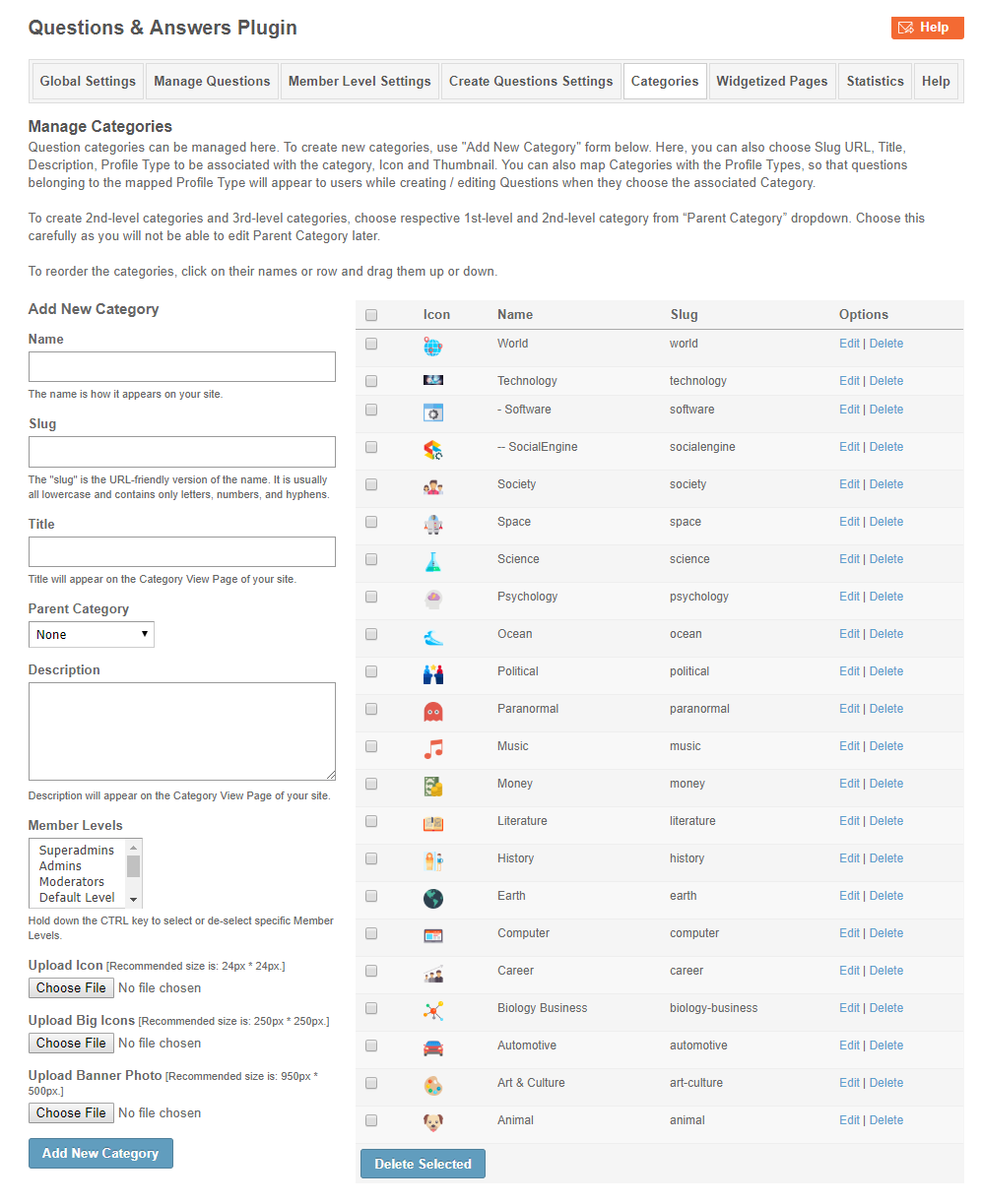Click the paint palette icon for Art & Culture

tap(432, 1085)
